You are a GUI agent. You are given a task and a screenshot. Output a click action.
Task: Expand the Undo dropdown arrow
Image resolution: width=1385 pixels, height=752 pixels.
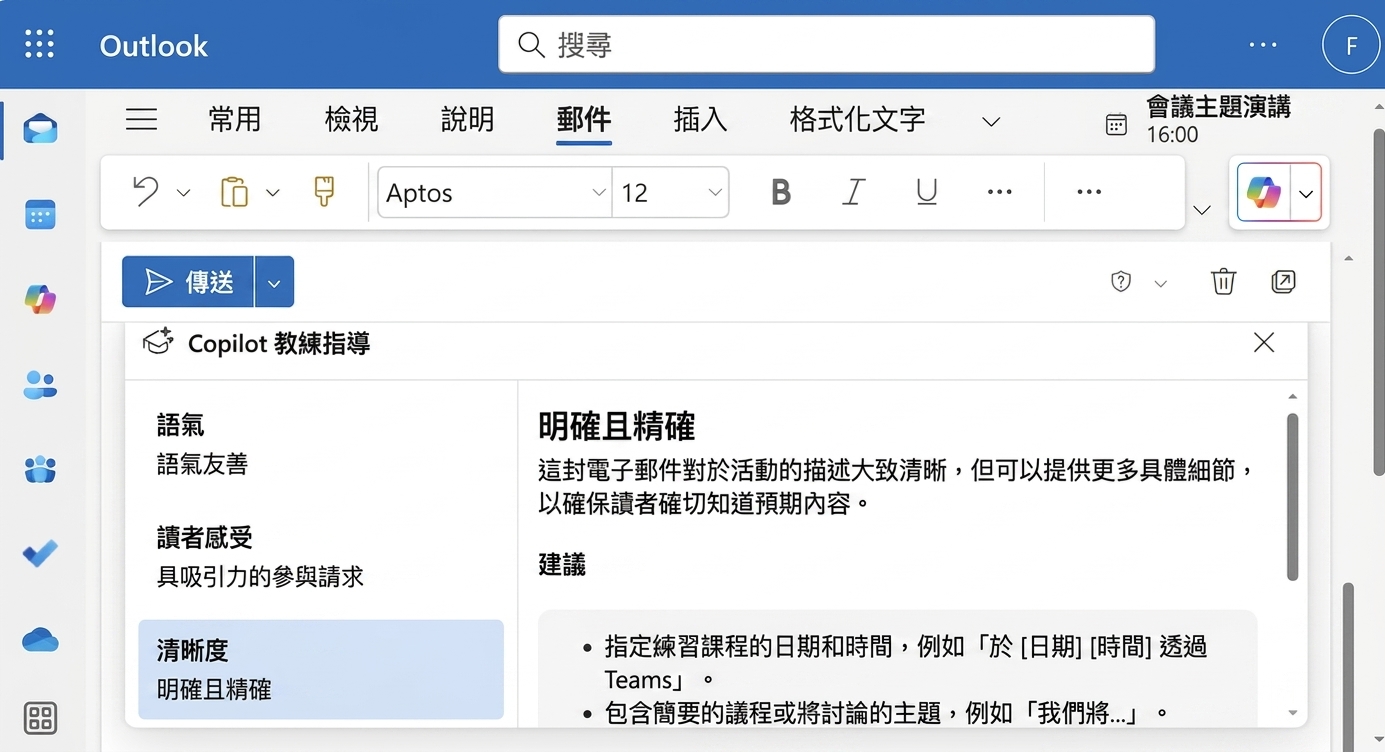183,193
